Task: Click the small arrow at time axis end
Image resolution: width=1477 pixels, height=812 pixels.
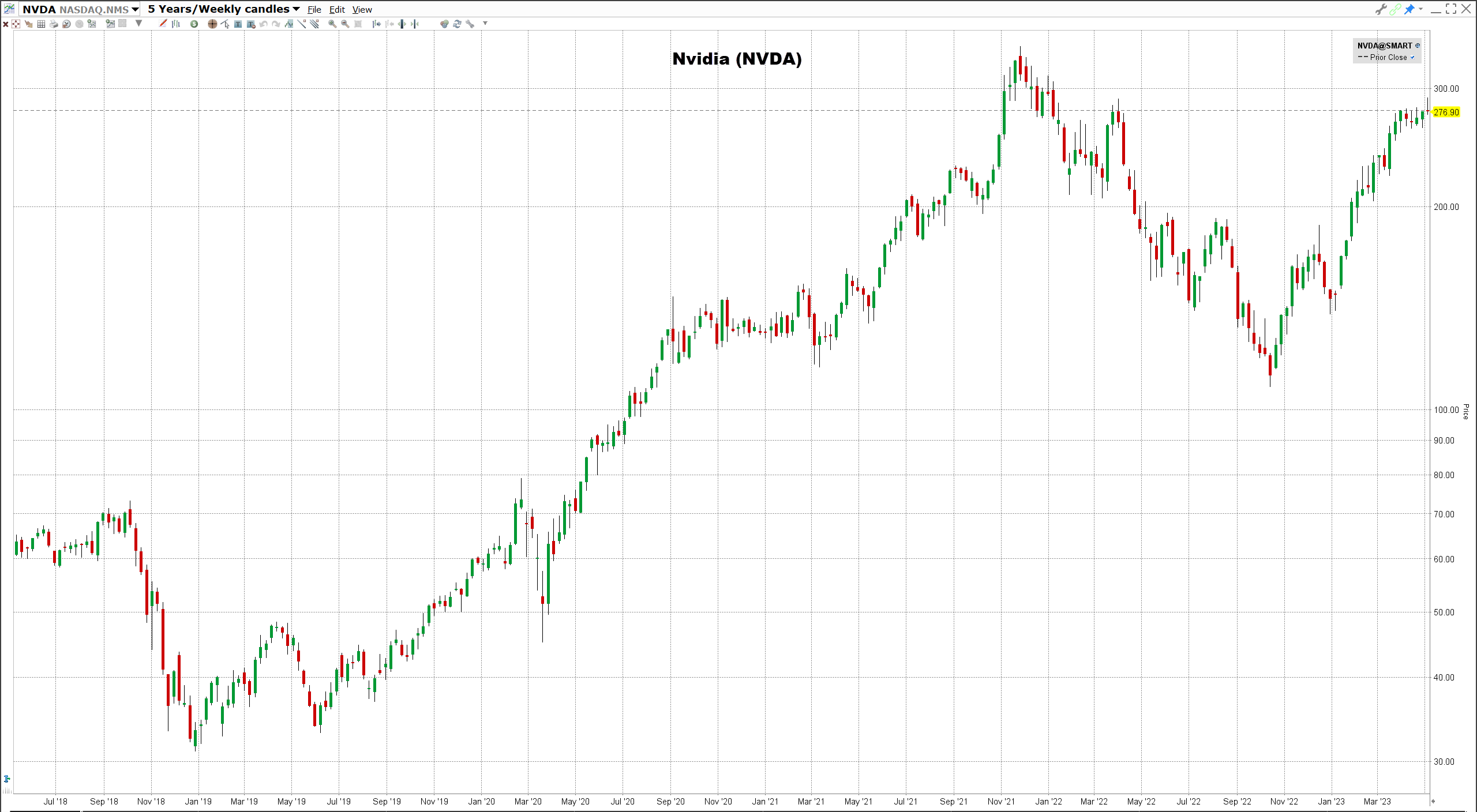Action: tap(1433, 801)
